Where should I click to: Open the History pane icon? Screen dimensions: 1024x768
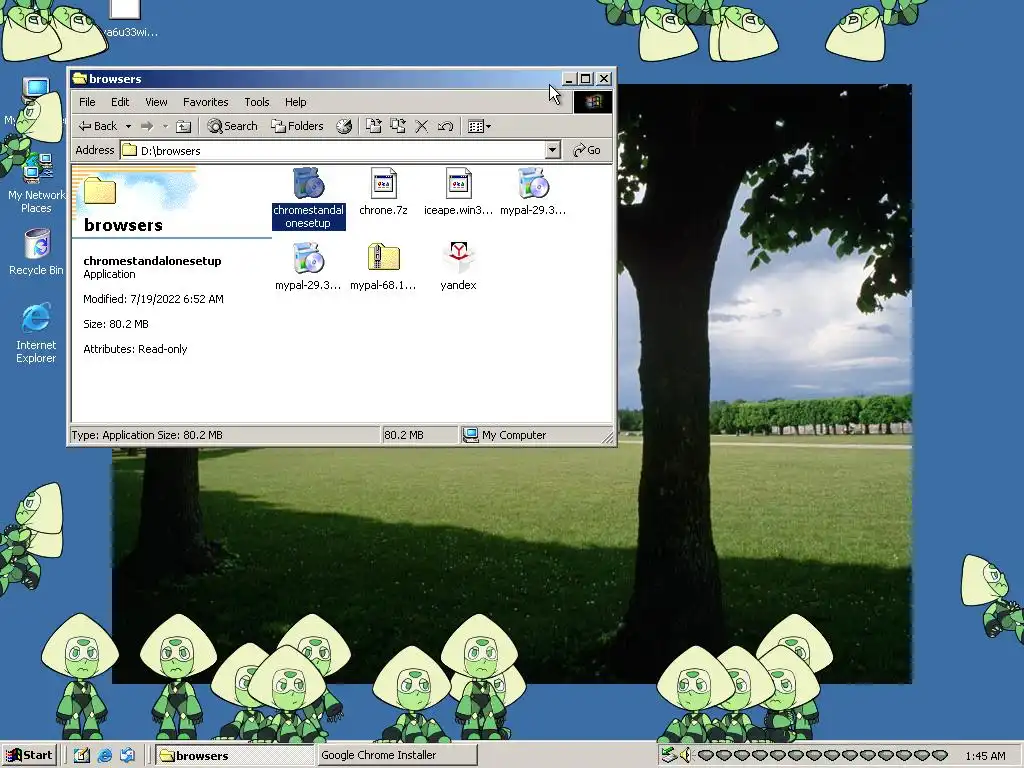coord(344,126)
